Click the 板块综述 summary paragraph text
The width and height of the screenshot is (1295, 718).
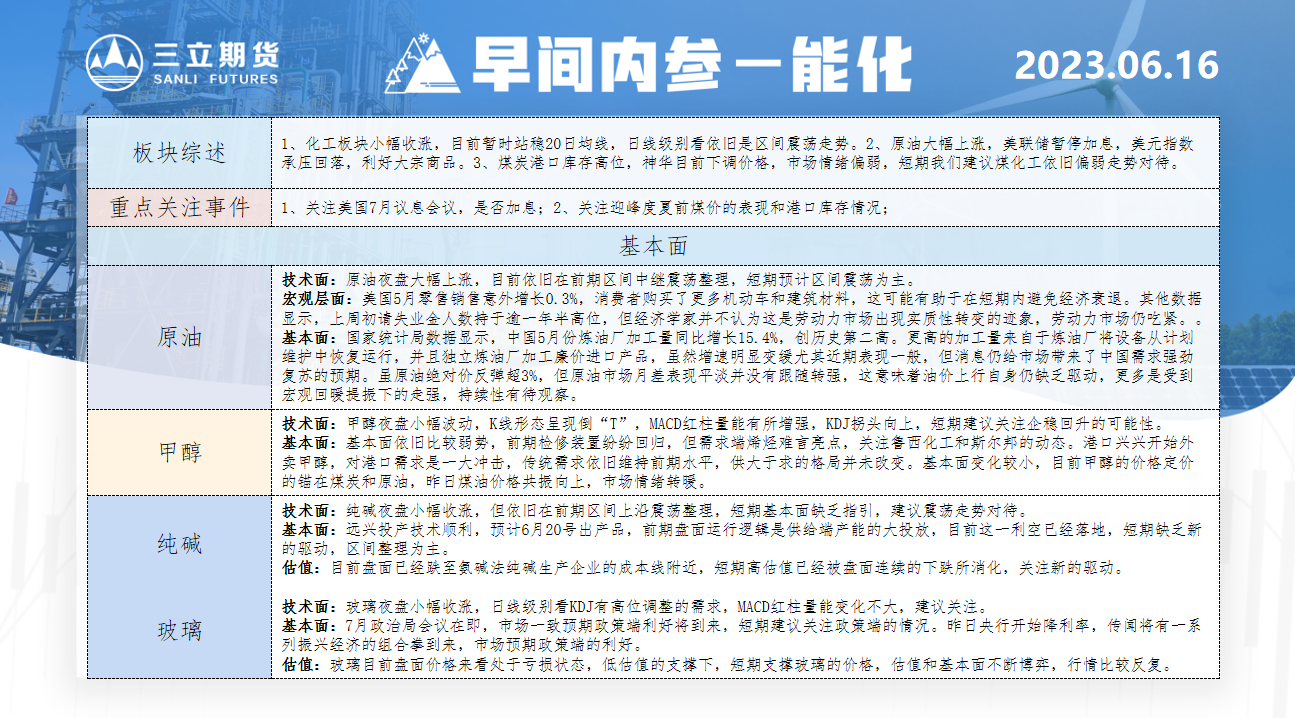tap(740, 152)
